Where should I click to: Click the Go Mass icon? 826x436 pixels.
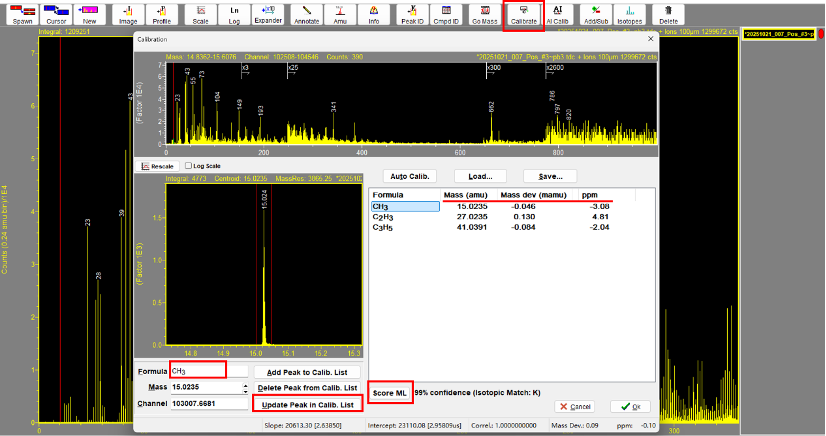pyautogui.click(x=484, y=14)
